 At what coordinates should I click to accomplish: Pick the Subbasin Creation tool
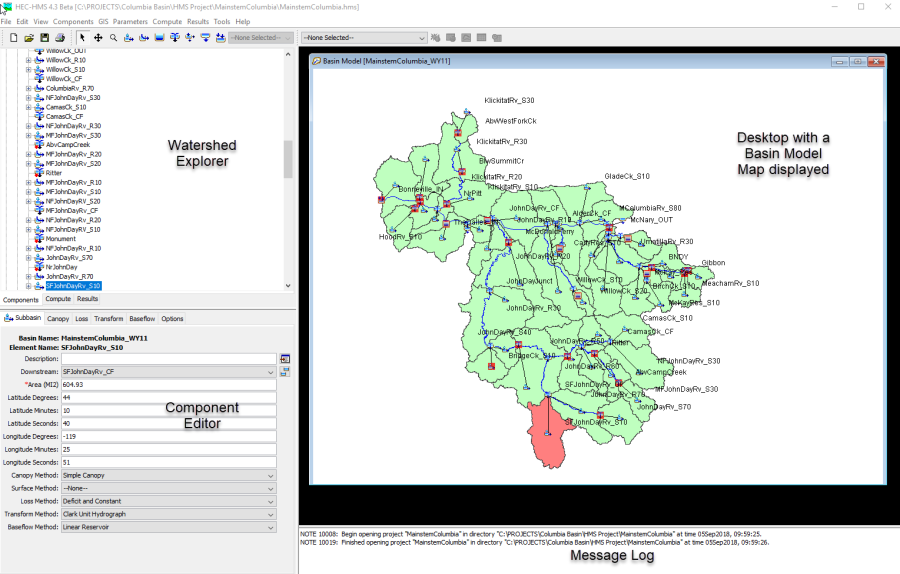tap(129, 38)
